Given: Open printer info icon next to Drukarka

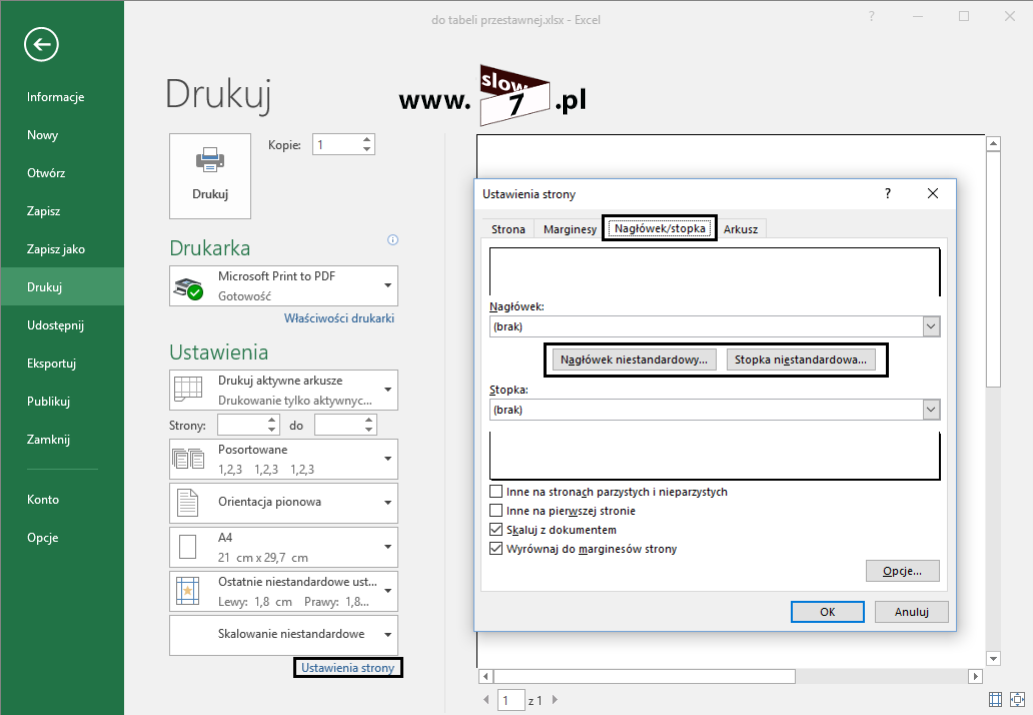Looking at the screenshot, I should 393,240.
